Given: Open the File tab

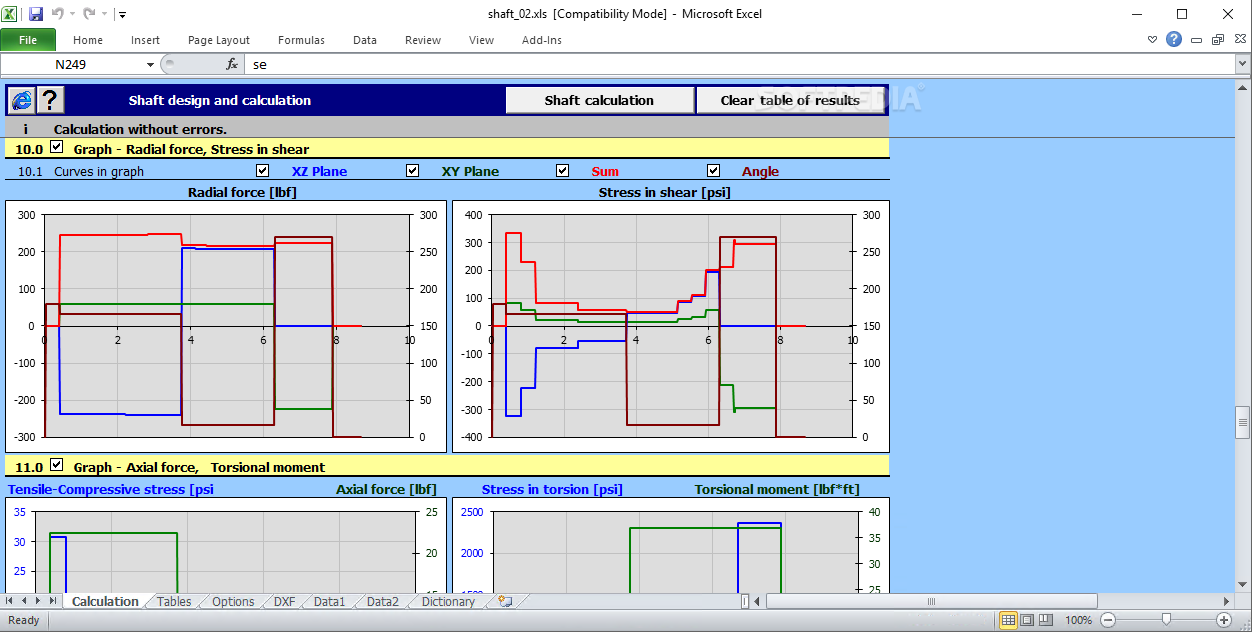Looking at the screenshot, I should coord(28,40).
